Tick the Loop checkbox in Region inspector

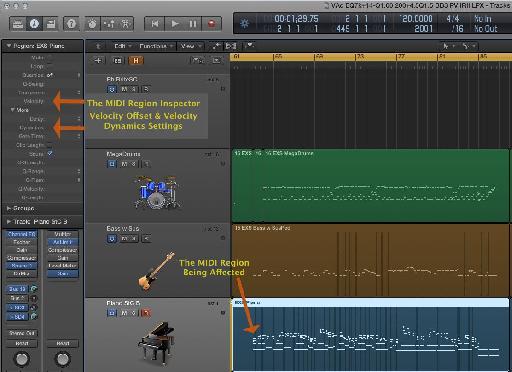coord(50,66)
